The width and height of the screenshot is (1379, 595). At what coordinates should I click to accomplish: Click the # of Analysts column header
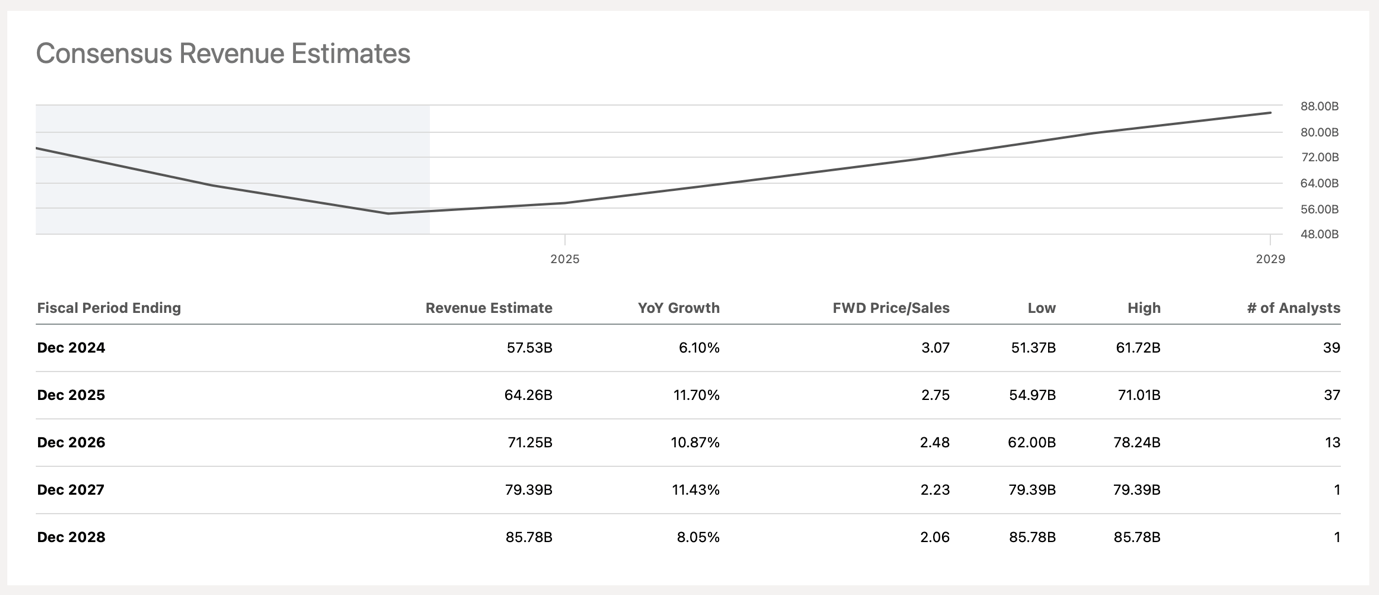(x=1293, y=308)
